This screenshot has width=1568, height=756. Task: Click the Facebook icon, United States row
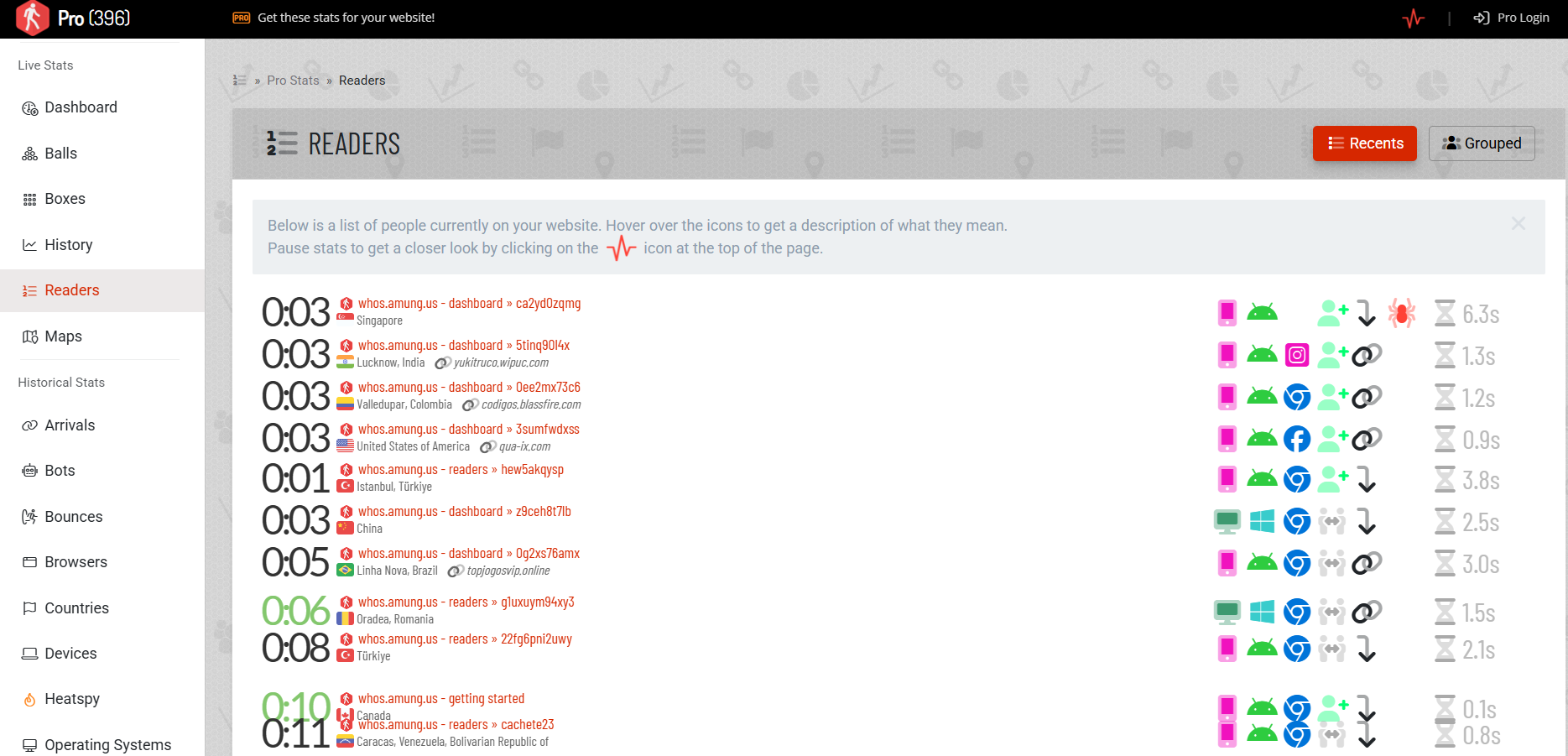(x=1297, y=439)
